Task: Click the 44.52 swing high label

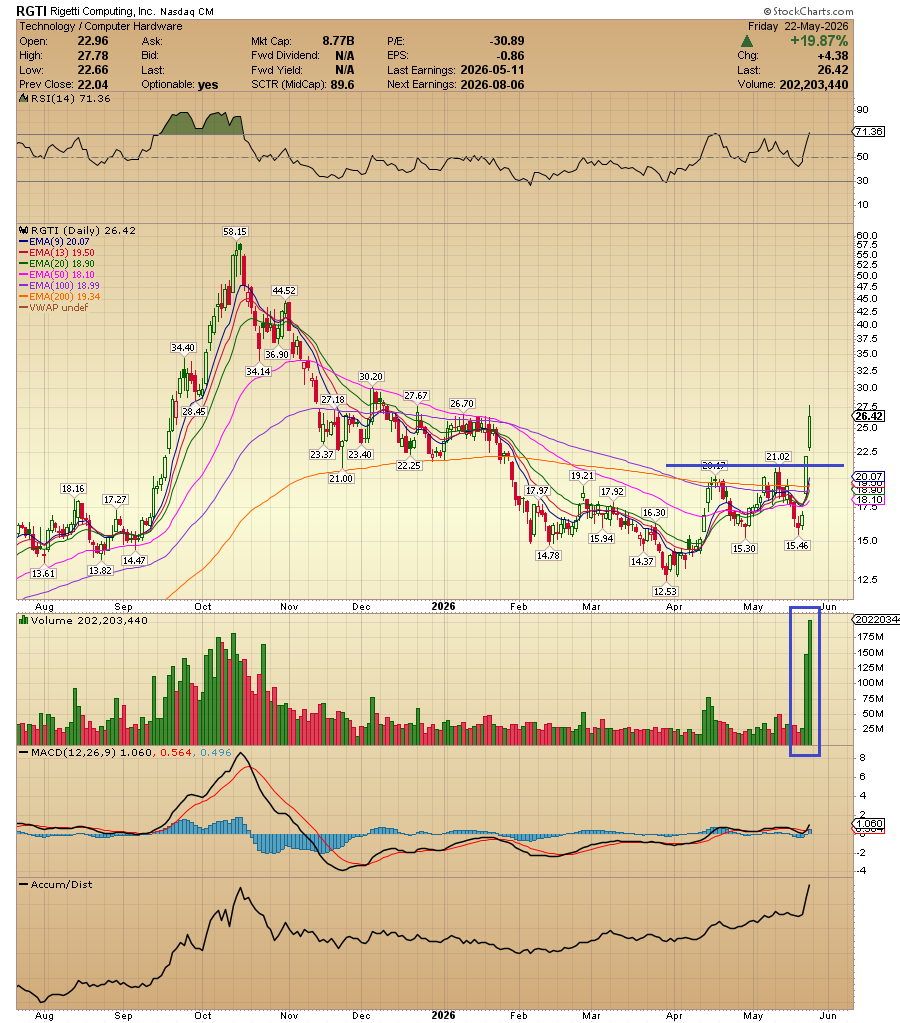Action: (x=284, y=291)
